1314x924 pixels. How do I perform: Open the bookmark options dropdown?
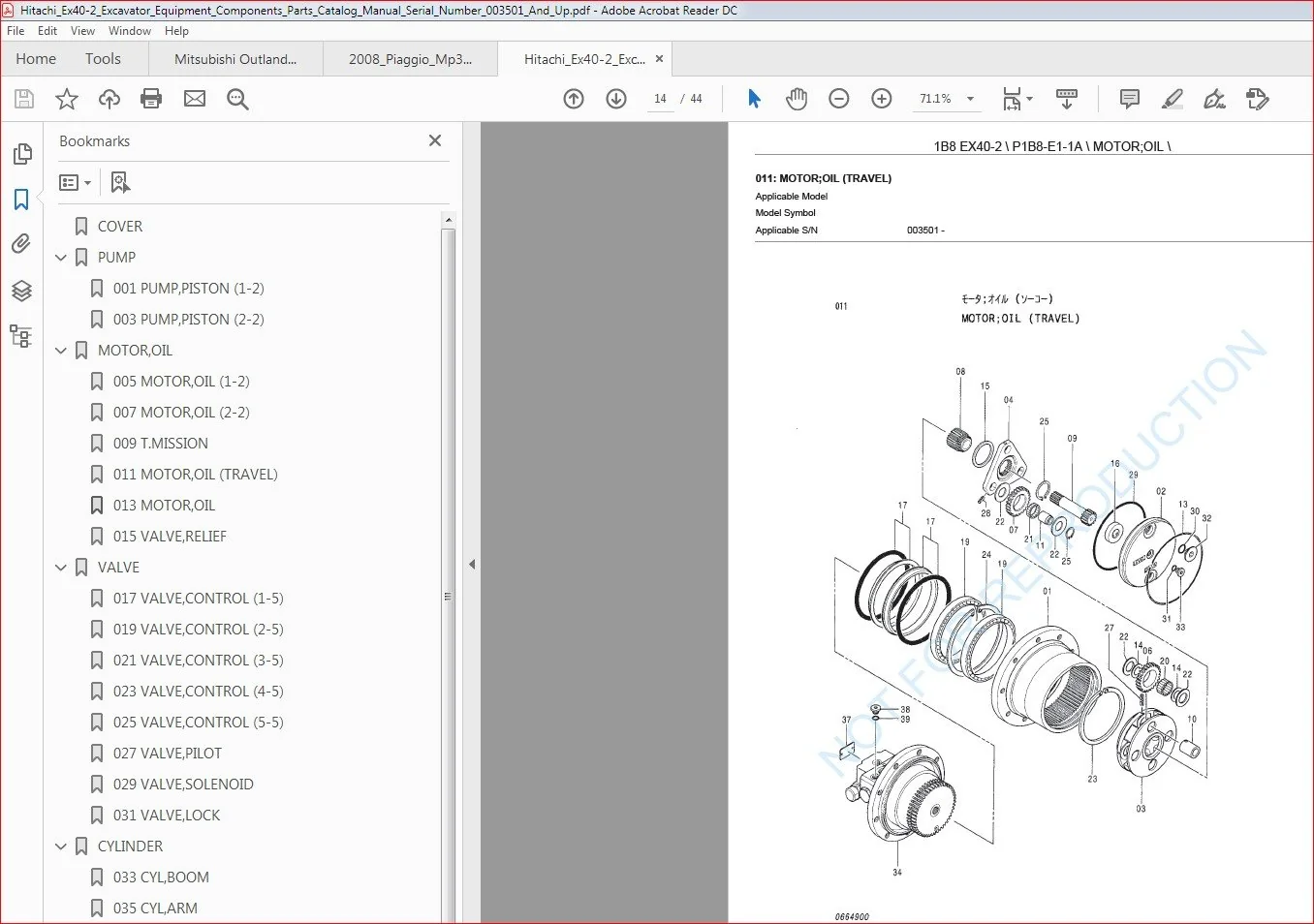[x=75, y=182]
